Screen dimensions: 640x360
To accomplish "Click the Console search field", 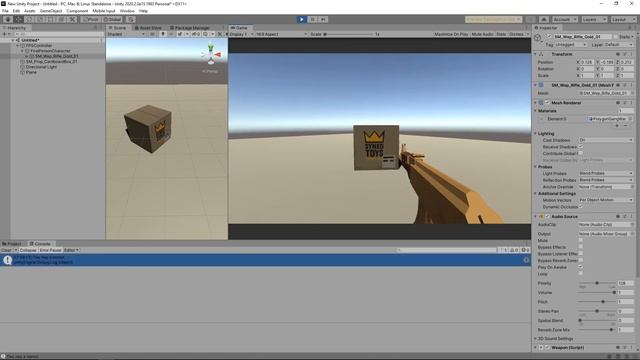I will (x=446, y=250).
